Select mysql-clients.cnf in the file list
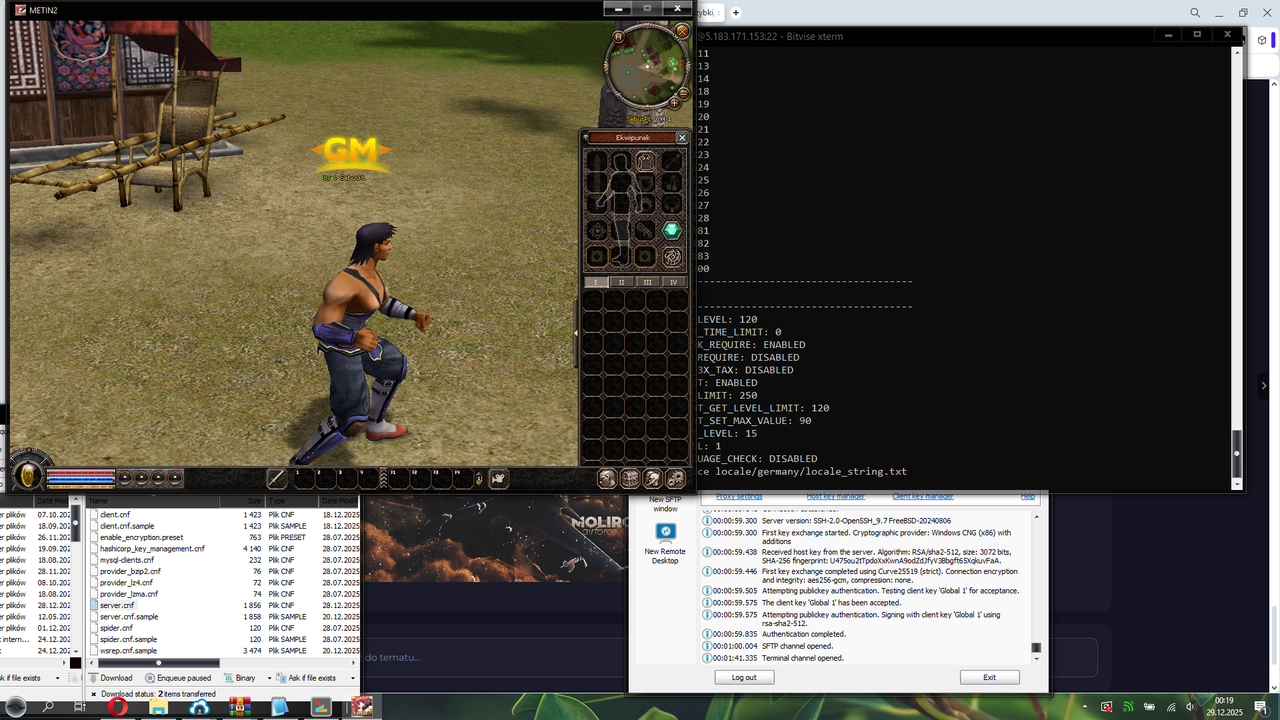 (x=127, y=560)
